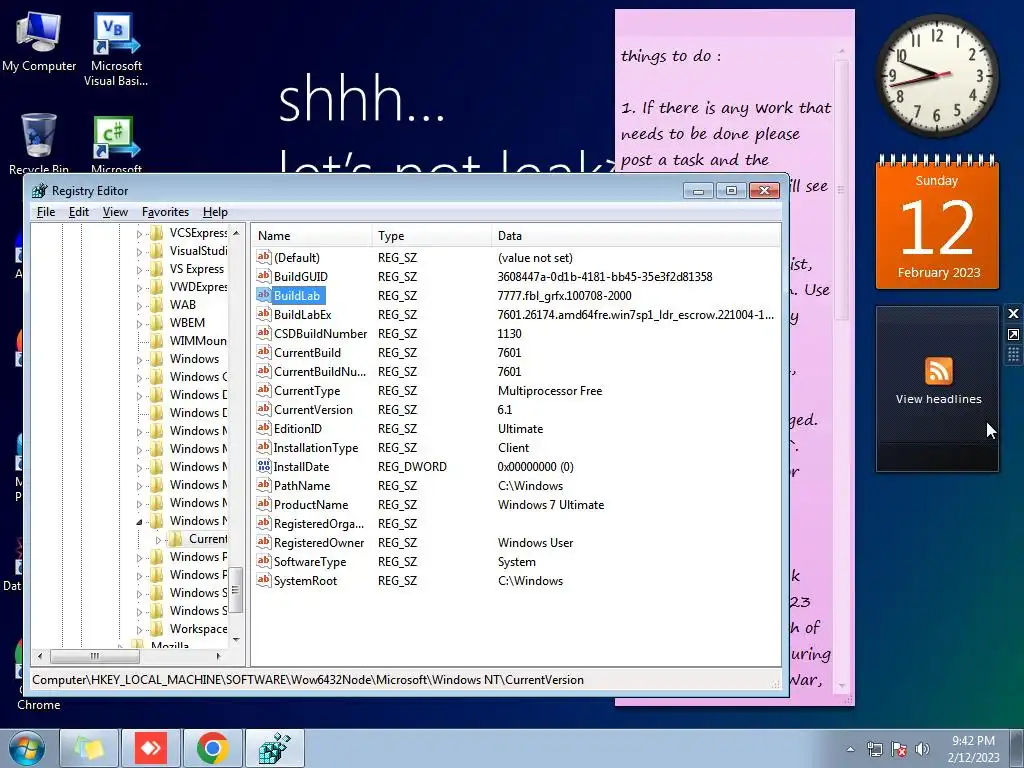Image resolution: width=1024 pixels, height=768 pixels.
Task: Click the gadget larger-size arrow icon
Action: point(1013,334)
